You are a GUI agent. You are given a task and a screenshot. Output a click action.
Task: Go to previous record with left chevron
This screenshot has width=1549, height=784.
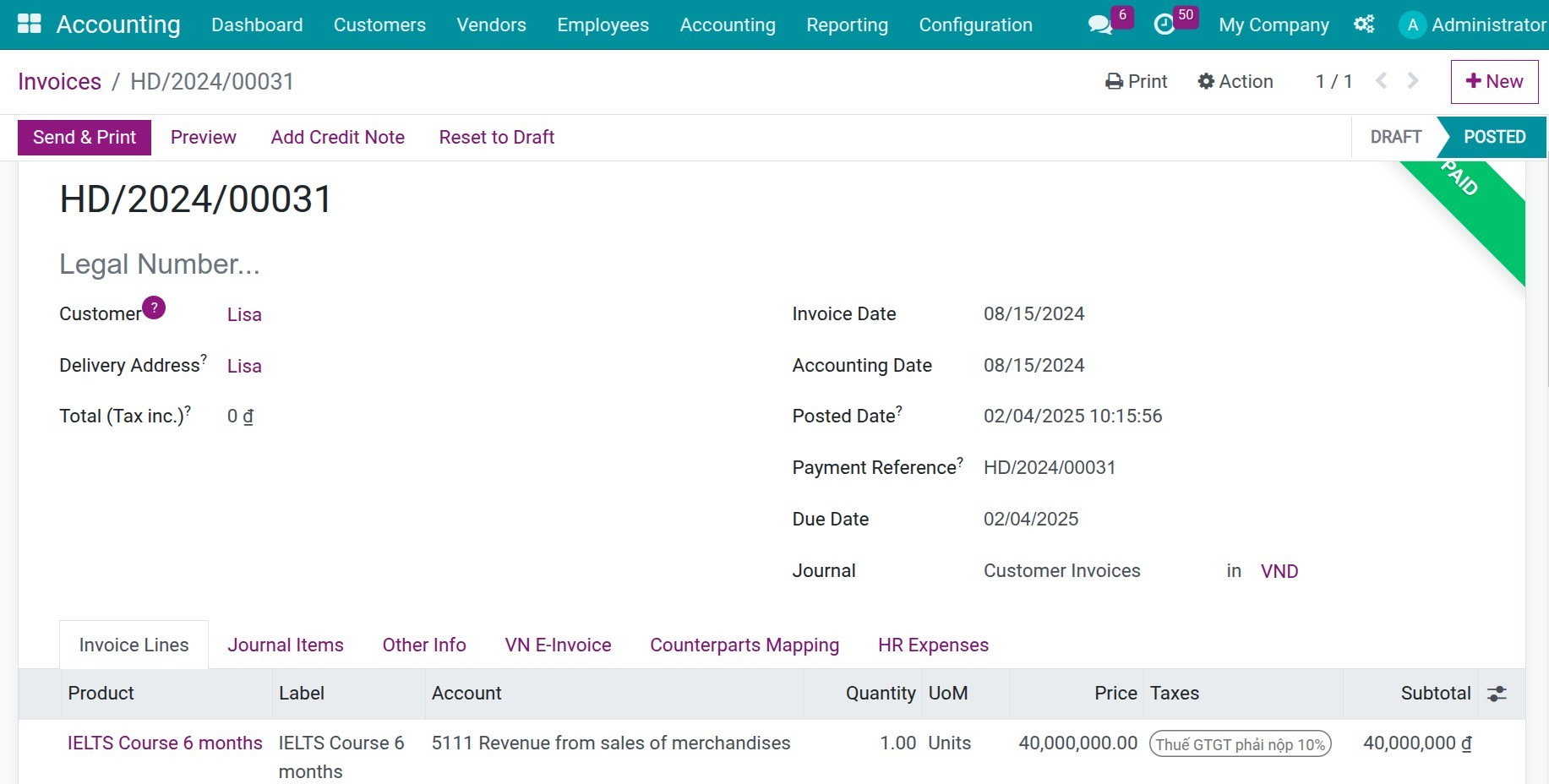point(1381,81)
